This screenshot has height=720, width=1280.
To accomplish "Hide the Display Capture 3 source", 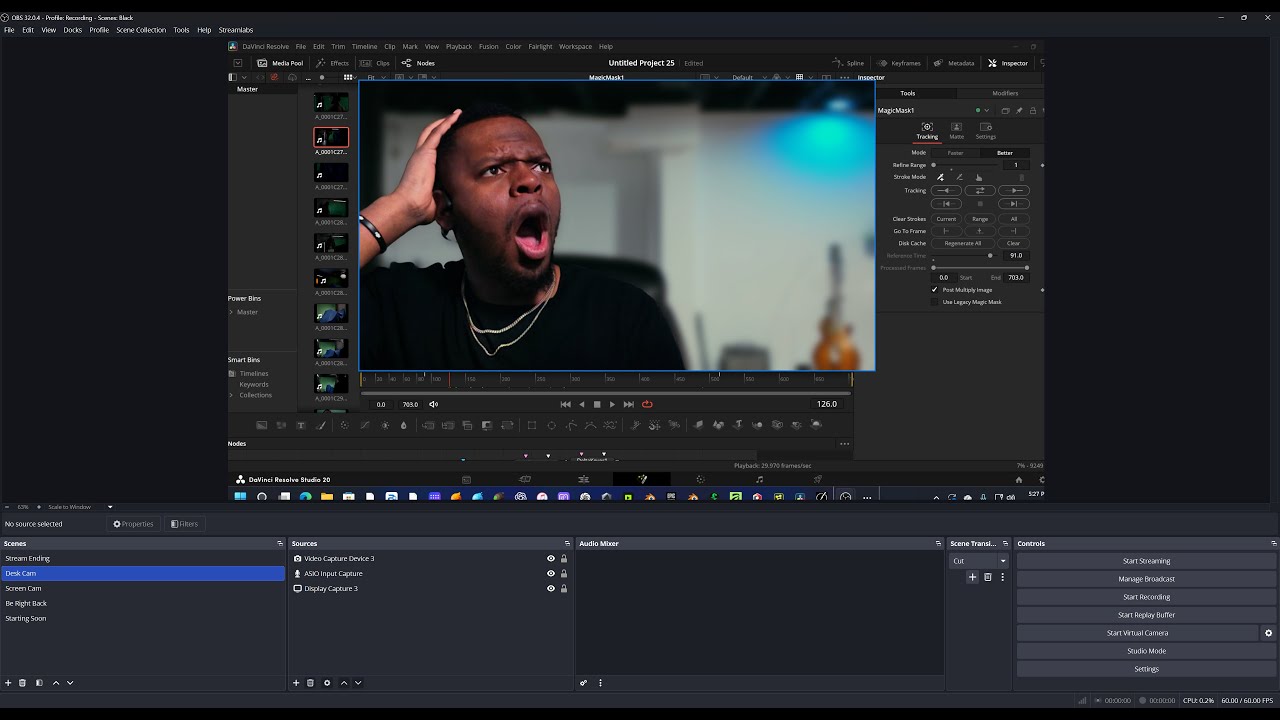I will click(551, 589).
